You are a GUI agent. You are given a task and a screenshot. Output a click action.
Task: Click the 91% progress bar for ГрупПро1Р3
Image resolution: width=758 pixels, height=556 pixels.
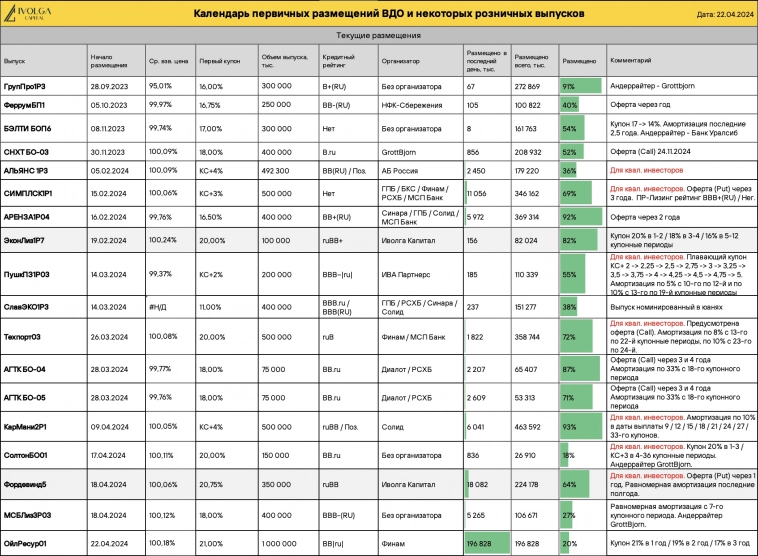point(581,87)
